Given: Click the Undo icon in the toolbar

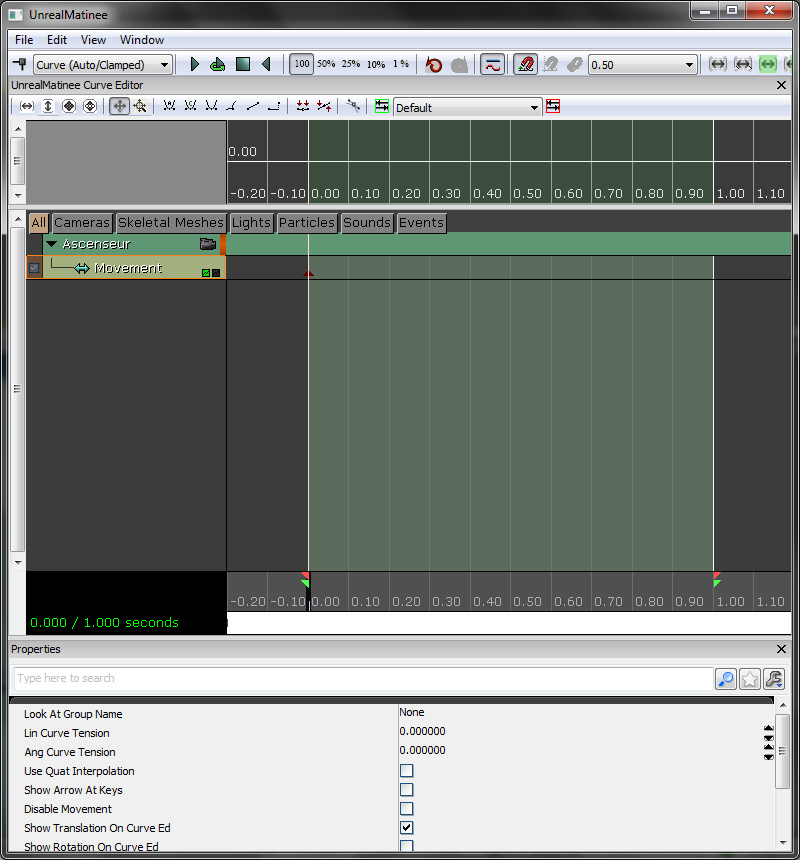Looking at the screenshot, I should (x=434, y=64).
